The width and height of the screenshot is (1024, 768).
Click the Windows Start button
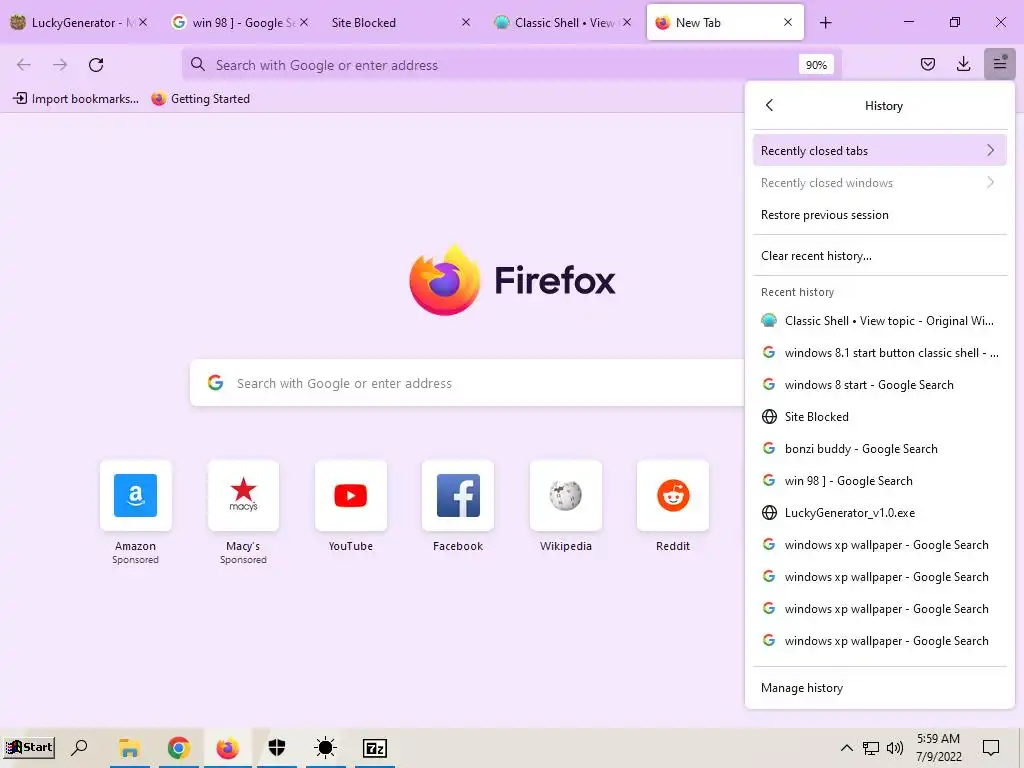pos(29,748)
